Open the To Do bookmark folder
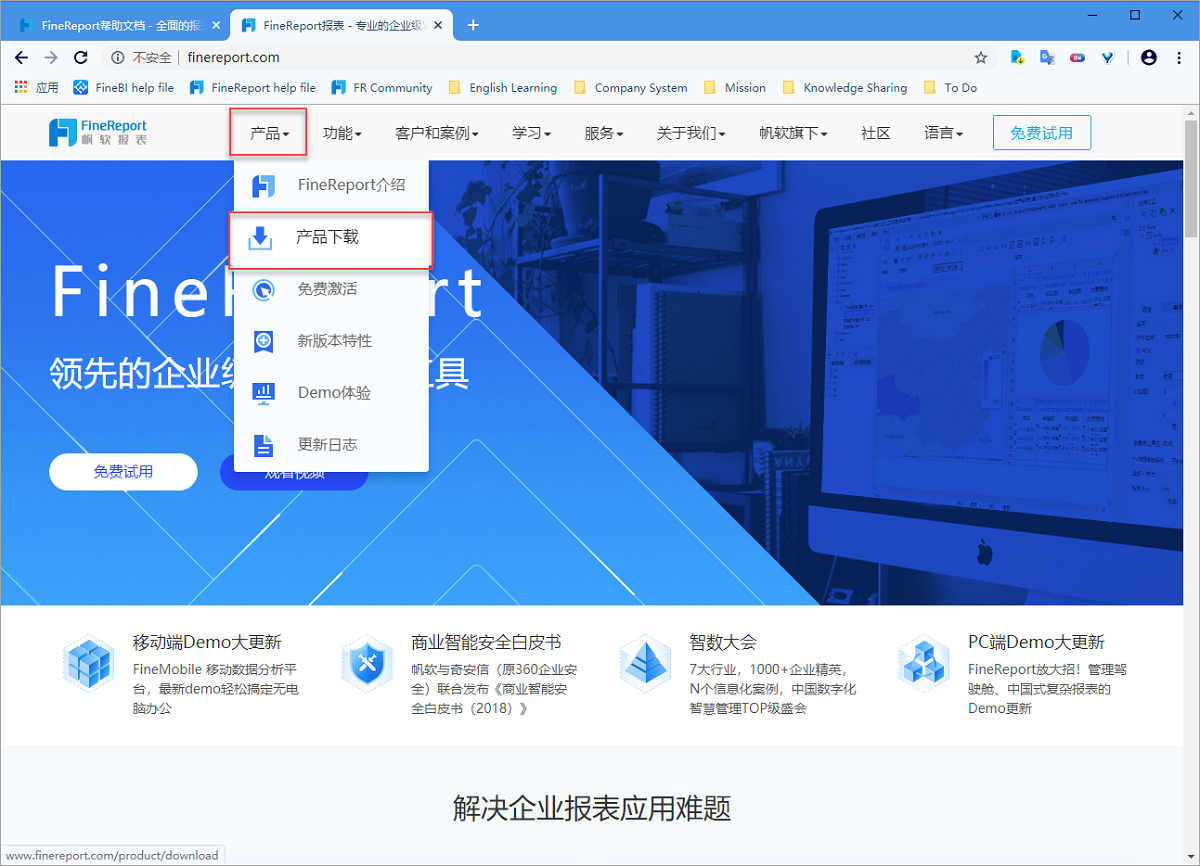The width and height of the screenshot is (1200, 866). [950, 88]
